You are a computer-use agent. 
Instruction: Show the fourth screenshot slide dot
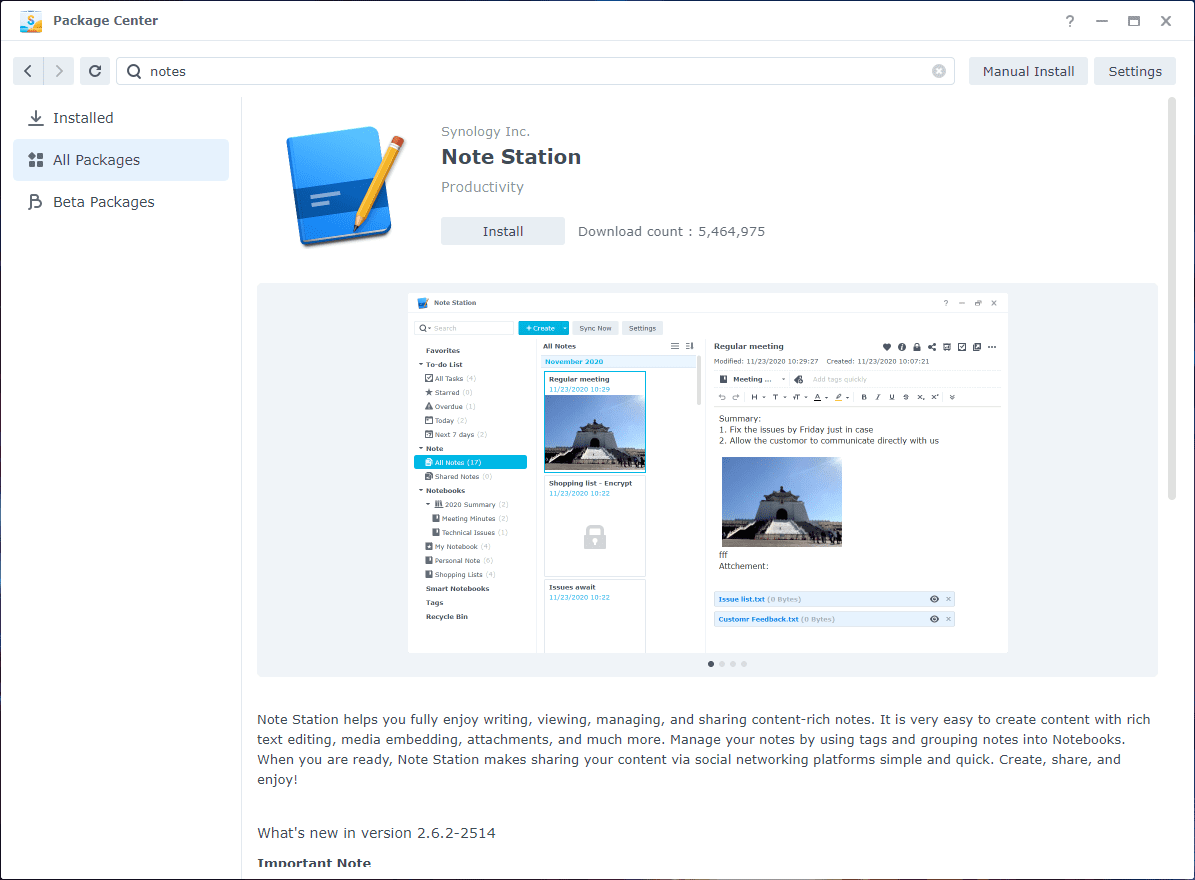744,664
